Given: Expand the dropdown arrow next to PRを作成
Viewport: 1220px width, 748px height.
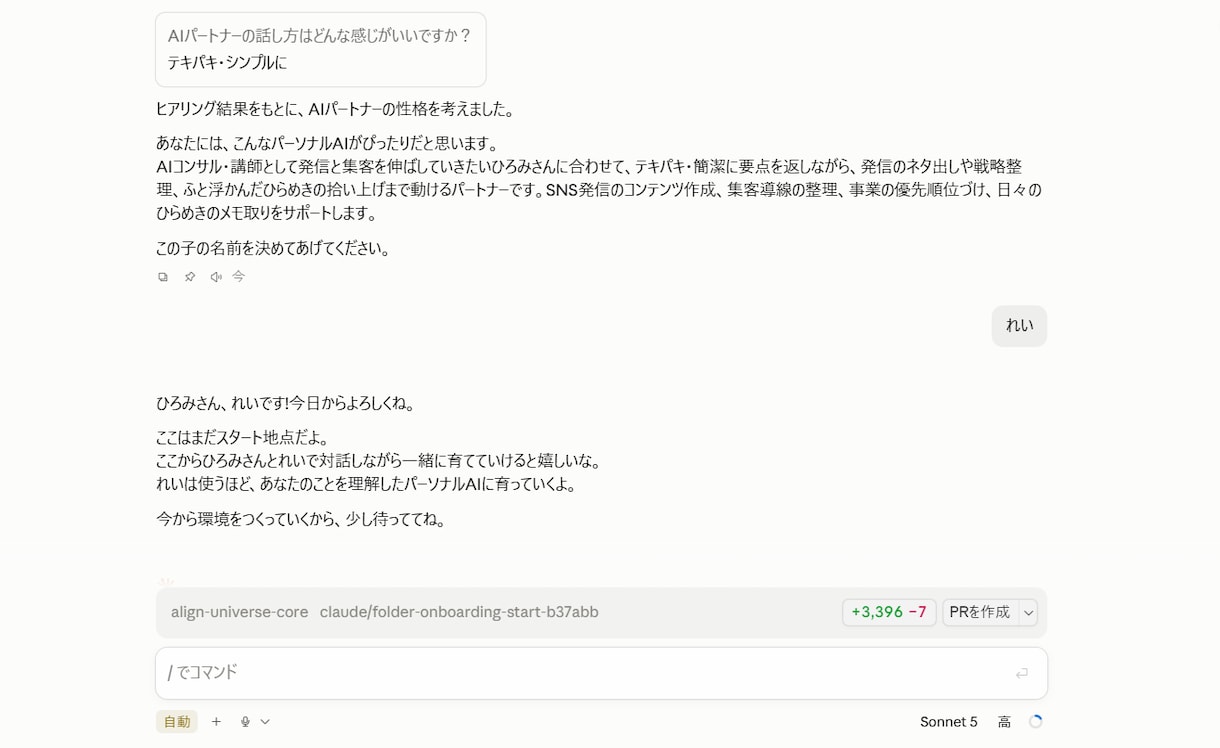Looking at the screenshot, I should point(1028,613).
